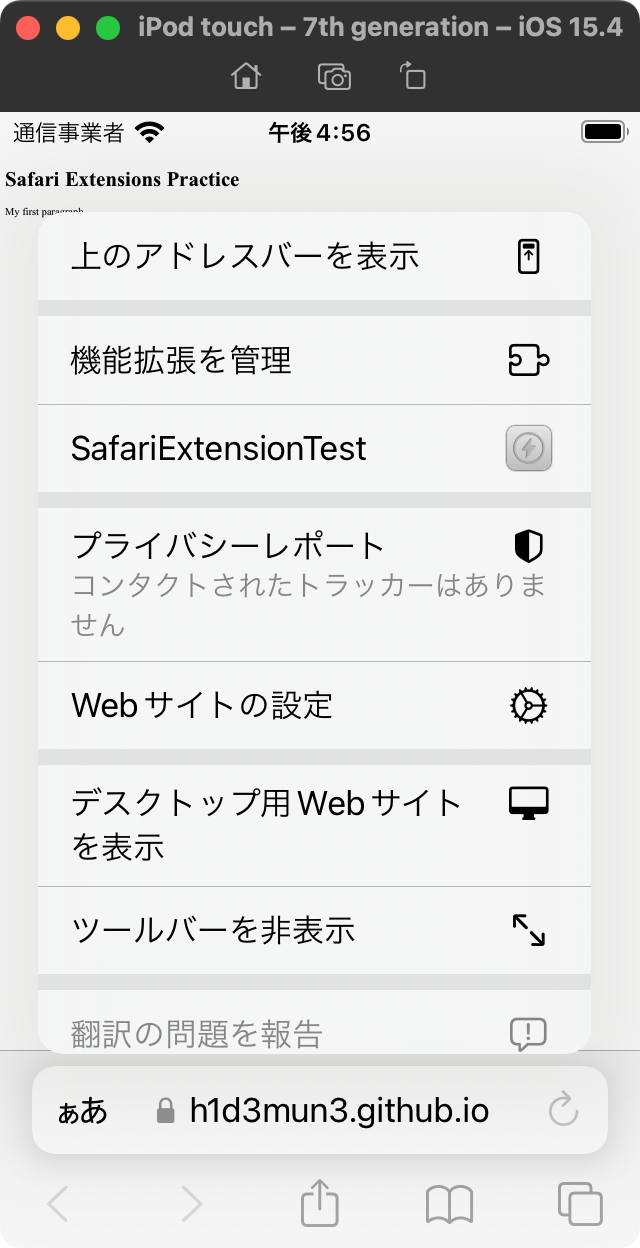
Task: Tap the ぁあ page settings button
Action: tap(82, 1110)
